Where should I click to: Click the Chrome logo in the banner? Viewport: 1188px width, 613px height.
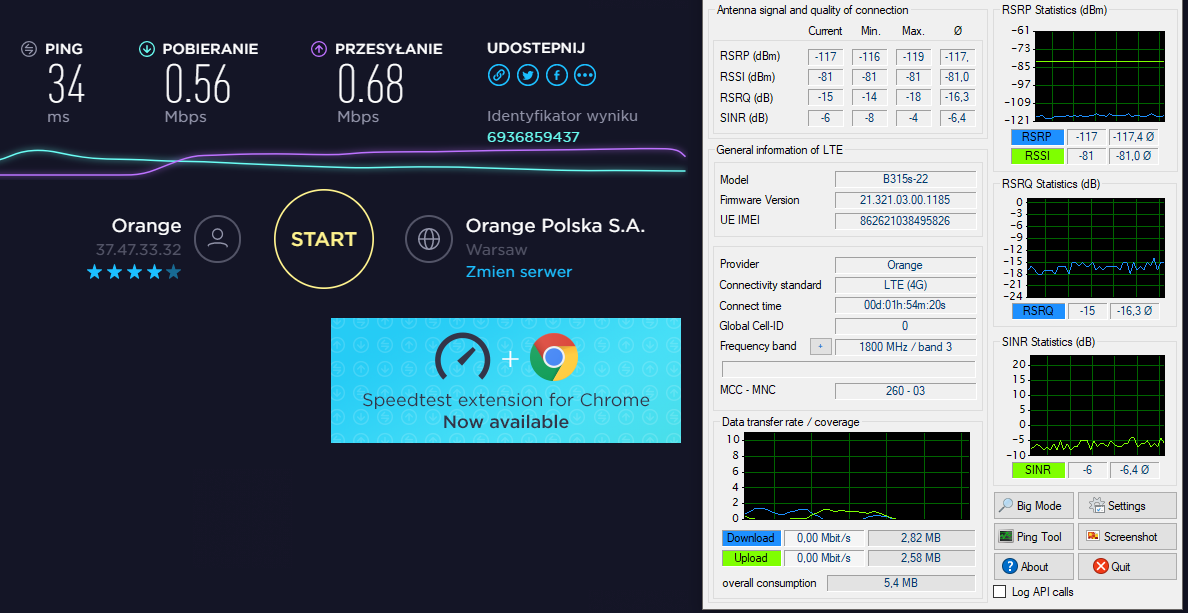[x=554, y=357]
